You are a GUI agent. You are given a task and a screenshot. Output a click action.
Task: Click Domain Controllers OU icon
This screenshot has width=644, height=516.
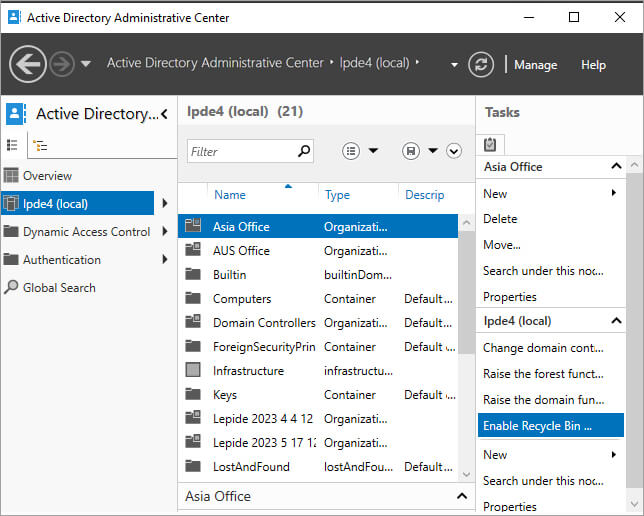tap(193, 322)
